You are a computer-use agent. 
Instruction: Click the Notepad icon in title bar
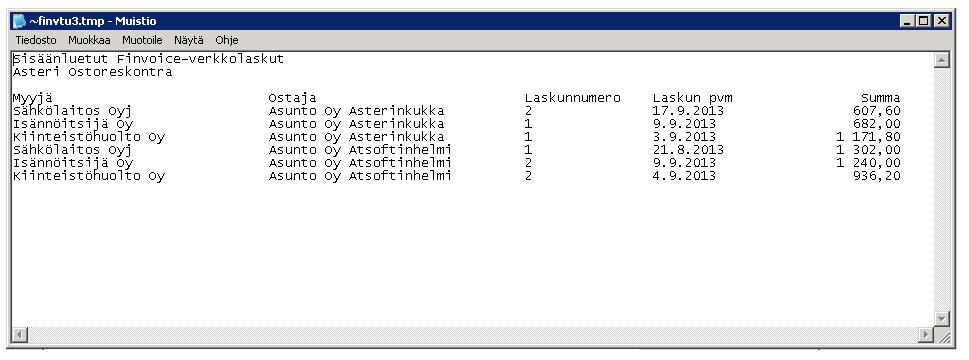[x=20, y=21]
